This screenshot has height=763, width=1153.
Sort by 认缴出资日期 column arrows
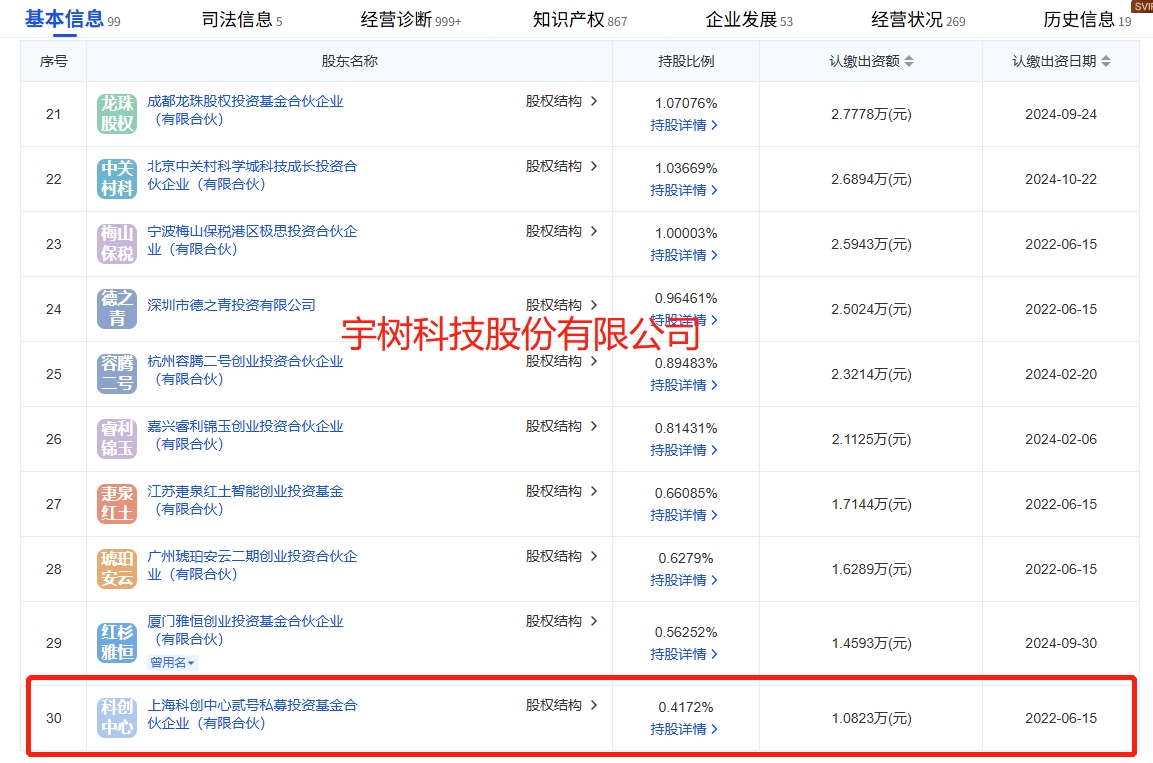(1106, 61)
